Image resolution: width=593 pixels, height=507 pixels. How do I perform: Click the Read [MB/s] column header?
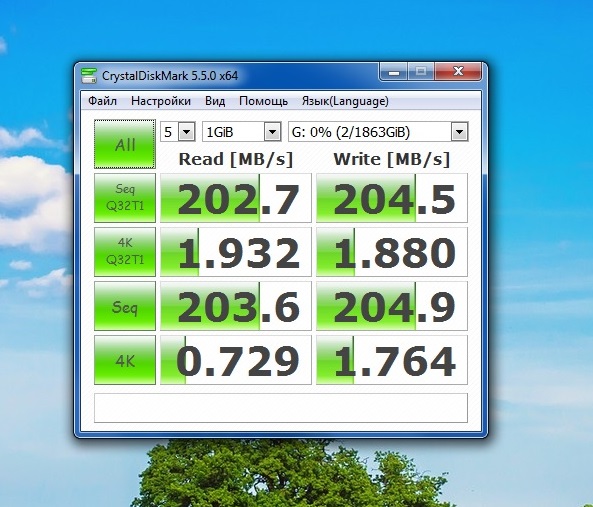click(236, 159)
